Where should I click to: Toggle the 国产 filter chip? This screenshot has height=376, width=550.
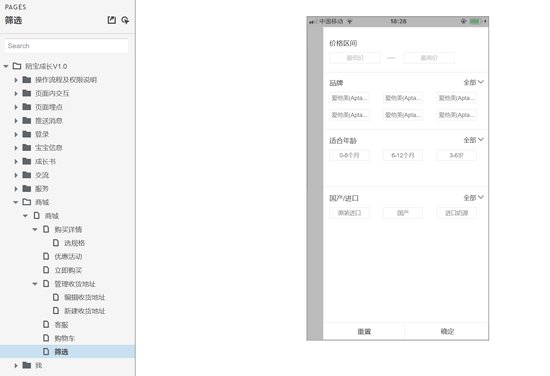pos(403,213)
